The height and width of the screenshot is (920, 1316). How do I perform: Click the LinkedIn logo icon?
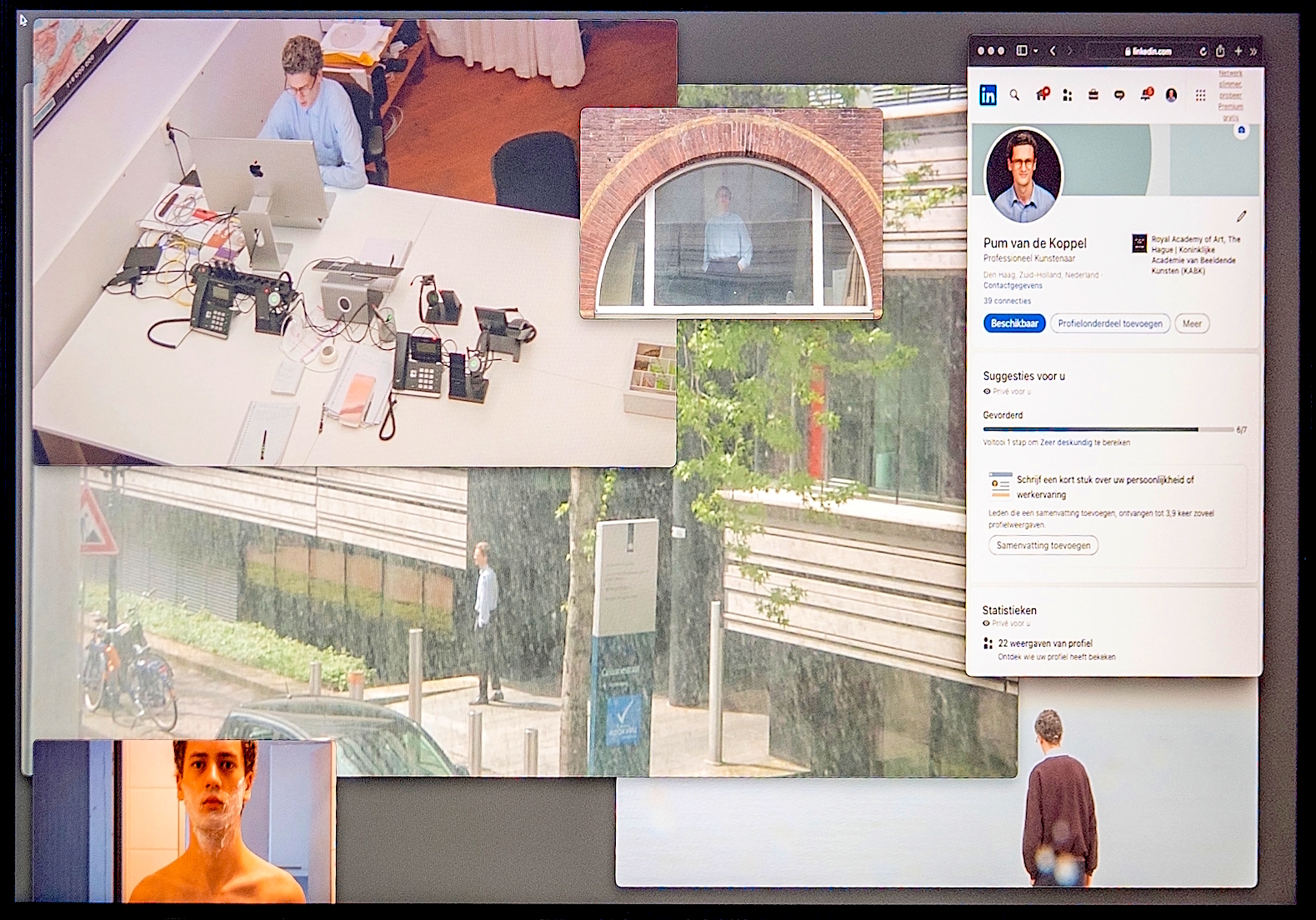[x=988, y=95]
